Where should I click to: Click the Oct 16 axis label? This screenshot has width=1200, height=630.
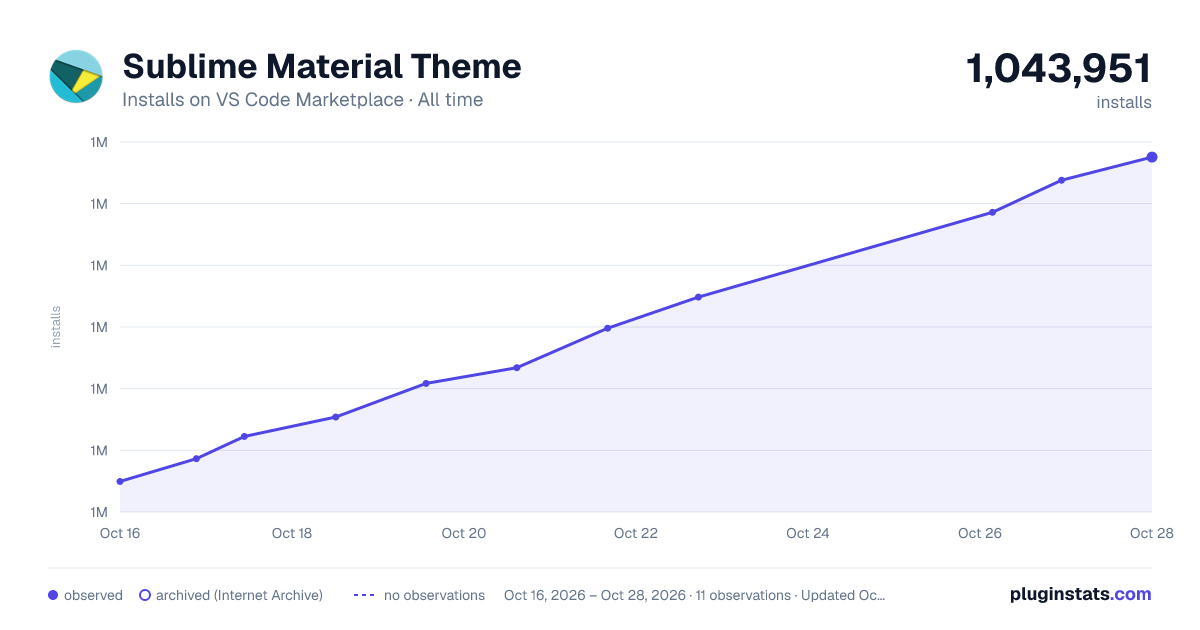[x=120, y=533]
